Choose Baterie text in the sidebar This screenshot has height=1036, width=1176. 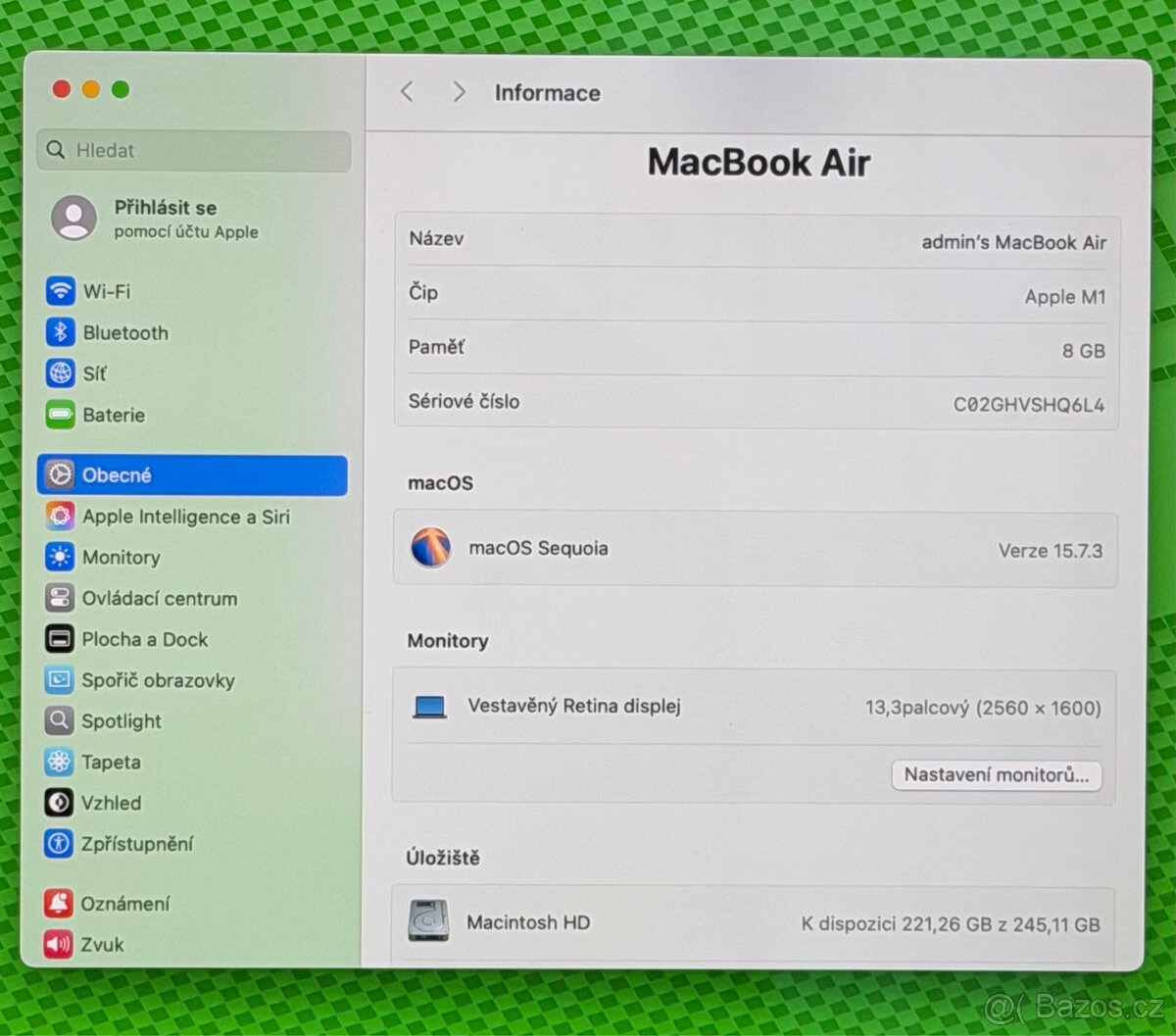(x=114, y=415)
